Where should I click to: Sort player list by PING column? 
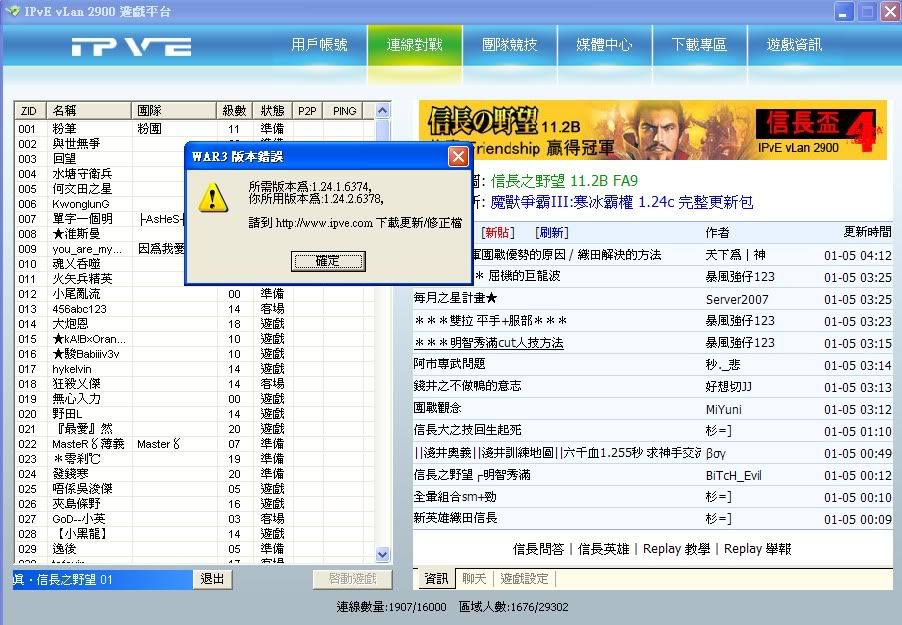(344, 111)
